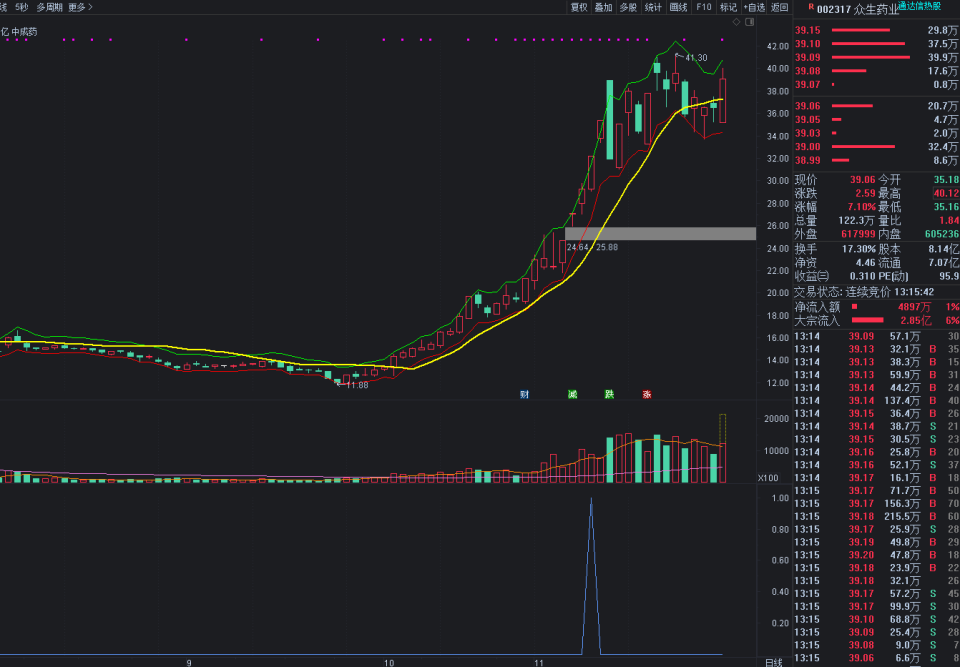
Task: Select the trade tick of 215.5万
Action: (876, 516)
